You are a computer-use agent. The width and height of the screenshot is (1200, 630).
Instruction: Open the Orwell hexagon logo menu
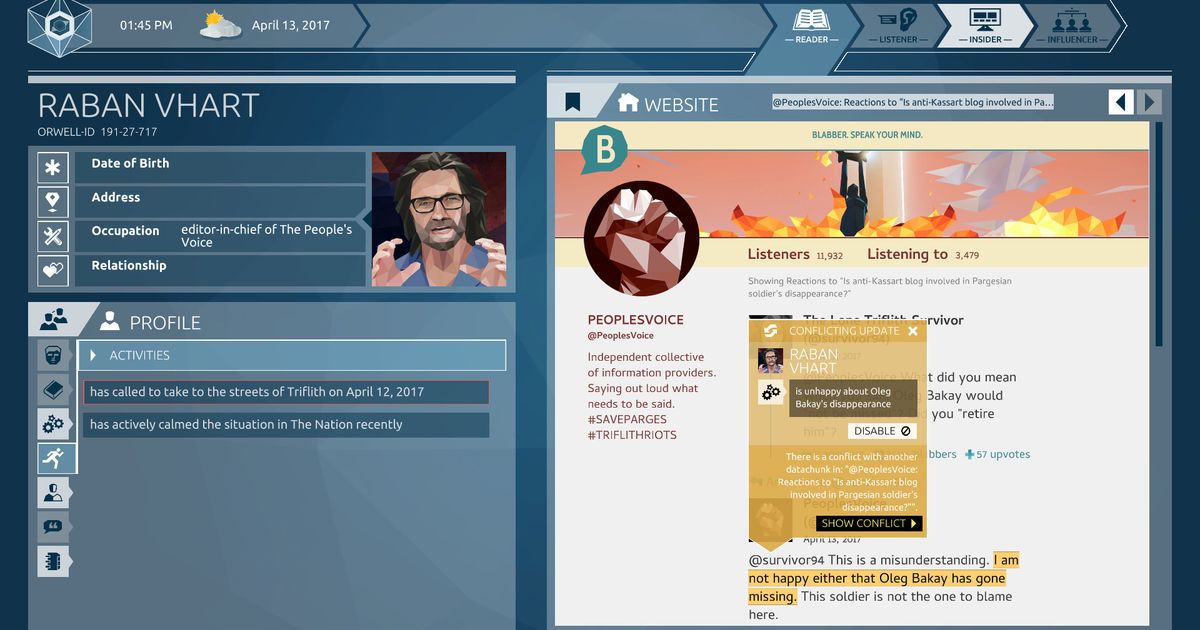[x=60, y=26]
